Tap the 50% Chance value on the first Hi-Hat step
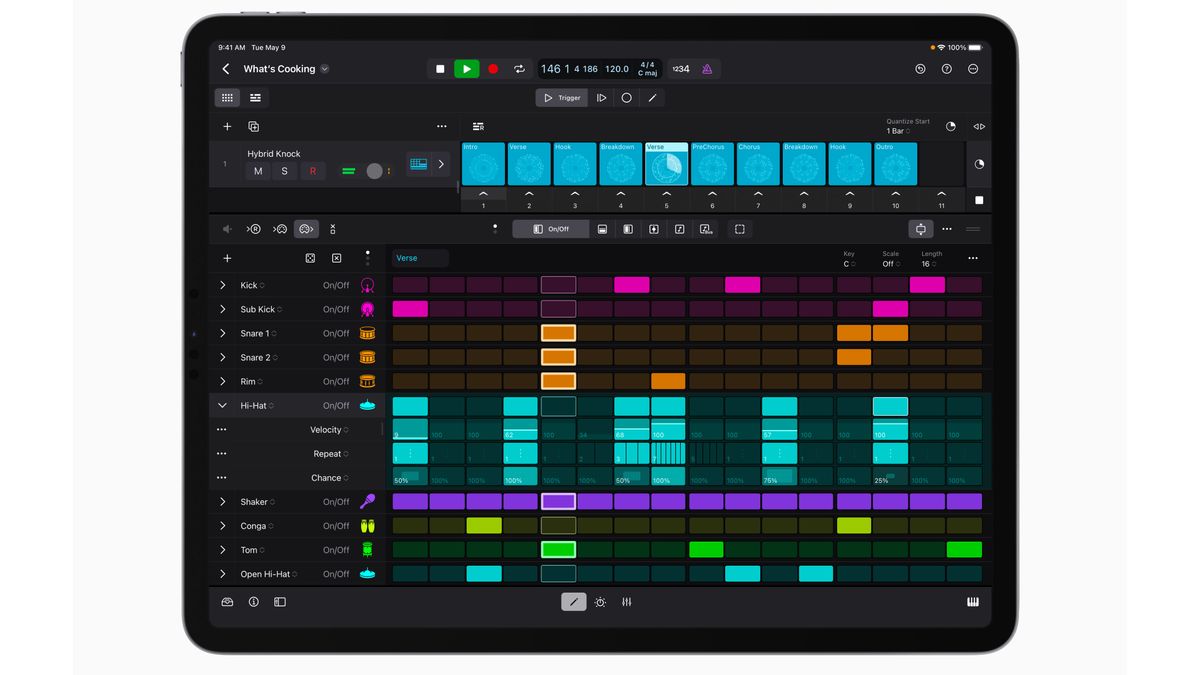The width and height of the screenshot is (1200, 675). coord(410,477)
